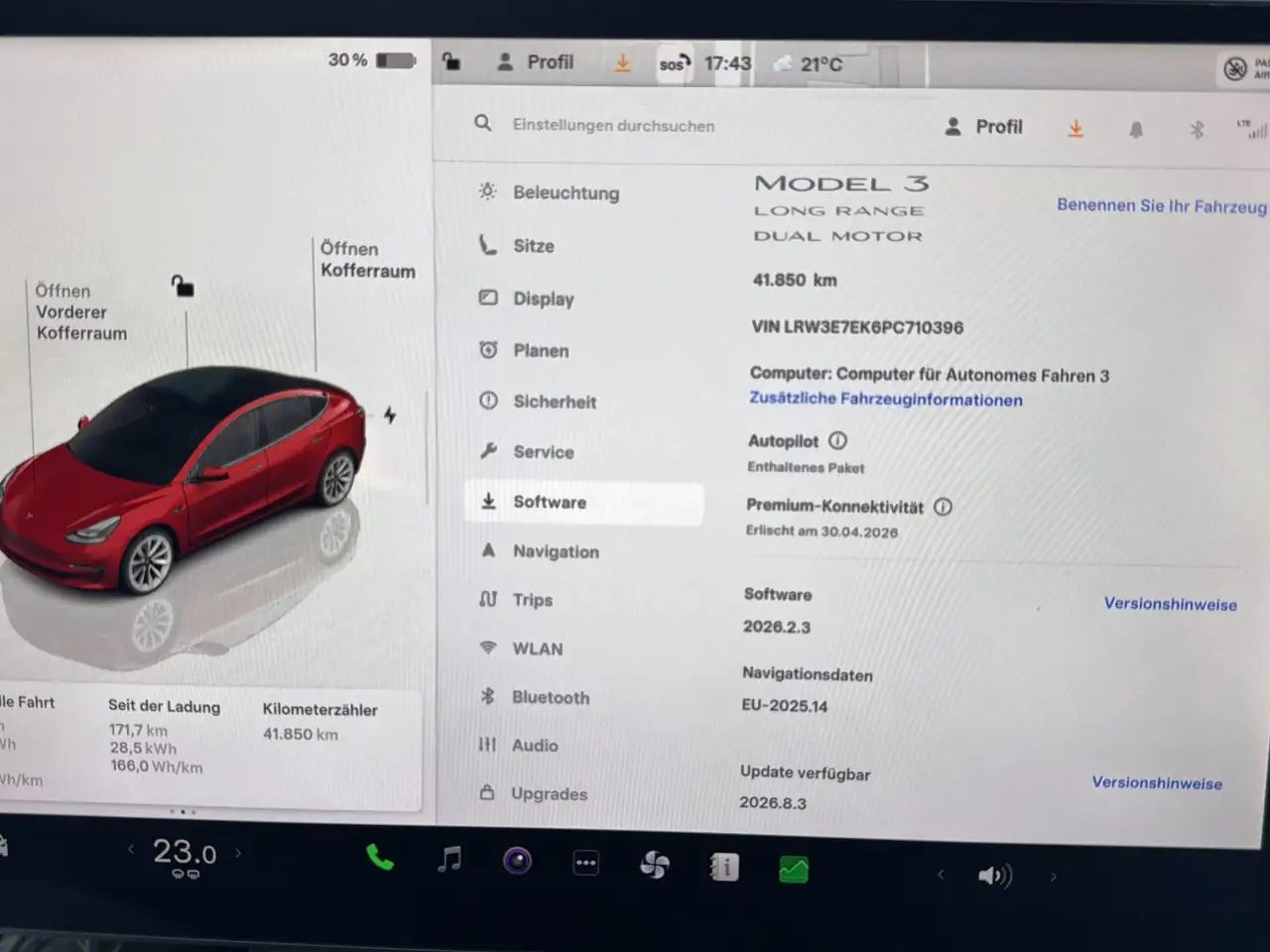Open the Bluetooth settings menu item
Screen dimensions: 1270x952
[550, 697]
